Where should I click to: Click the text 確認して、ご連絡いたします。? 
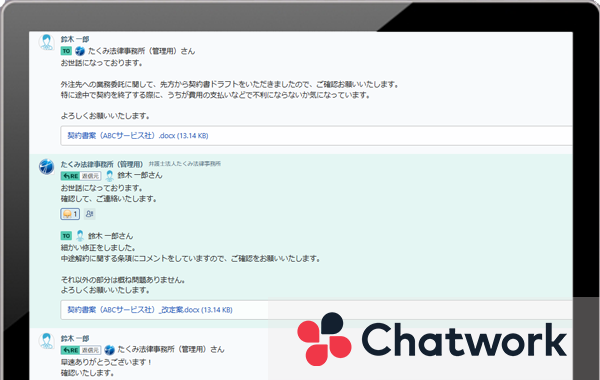point(109,199)
